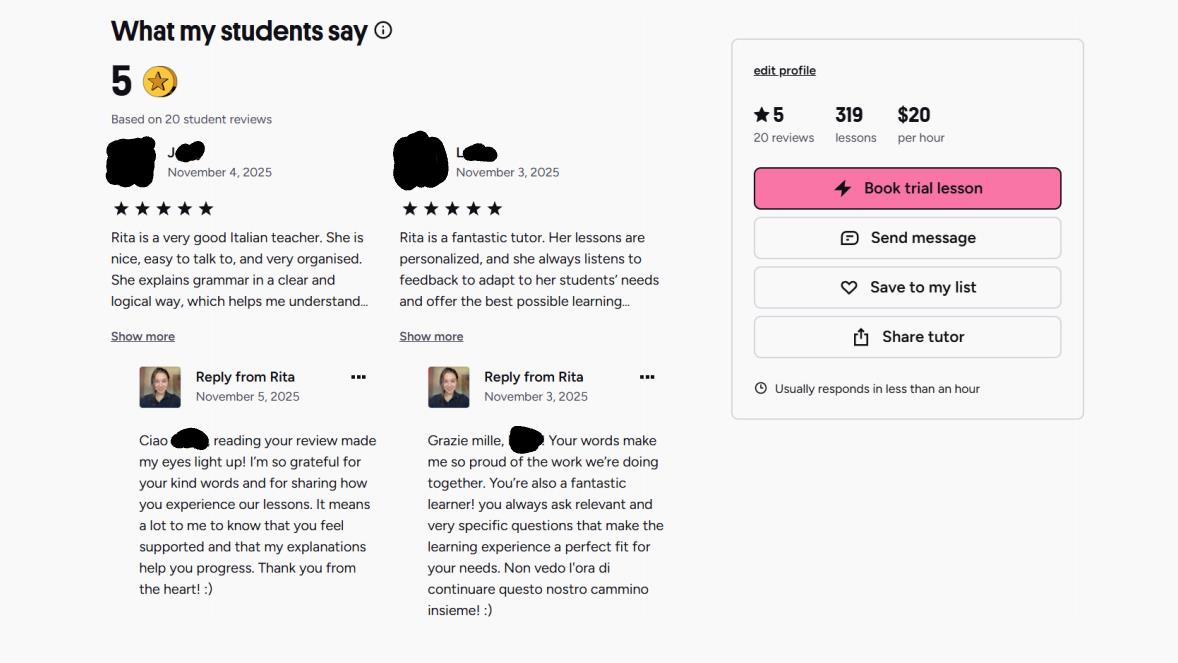Expand the November 3 review with Show more
Screen dimensions: 1178x663
[431, 337]
